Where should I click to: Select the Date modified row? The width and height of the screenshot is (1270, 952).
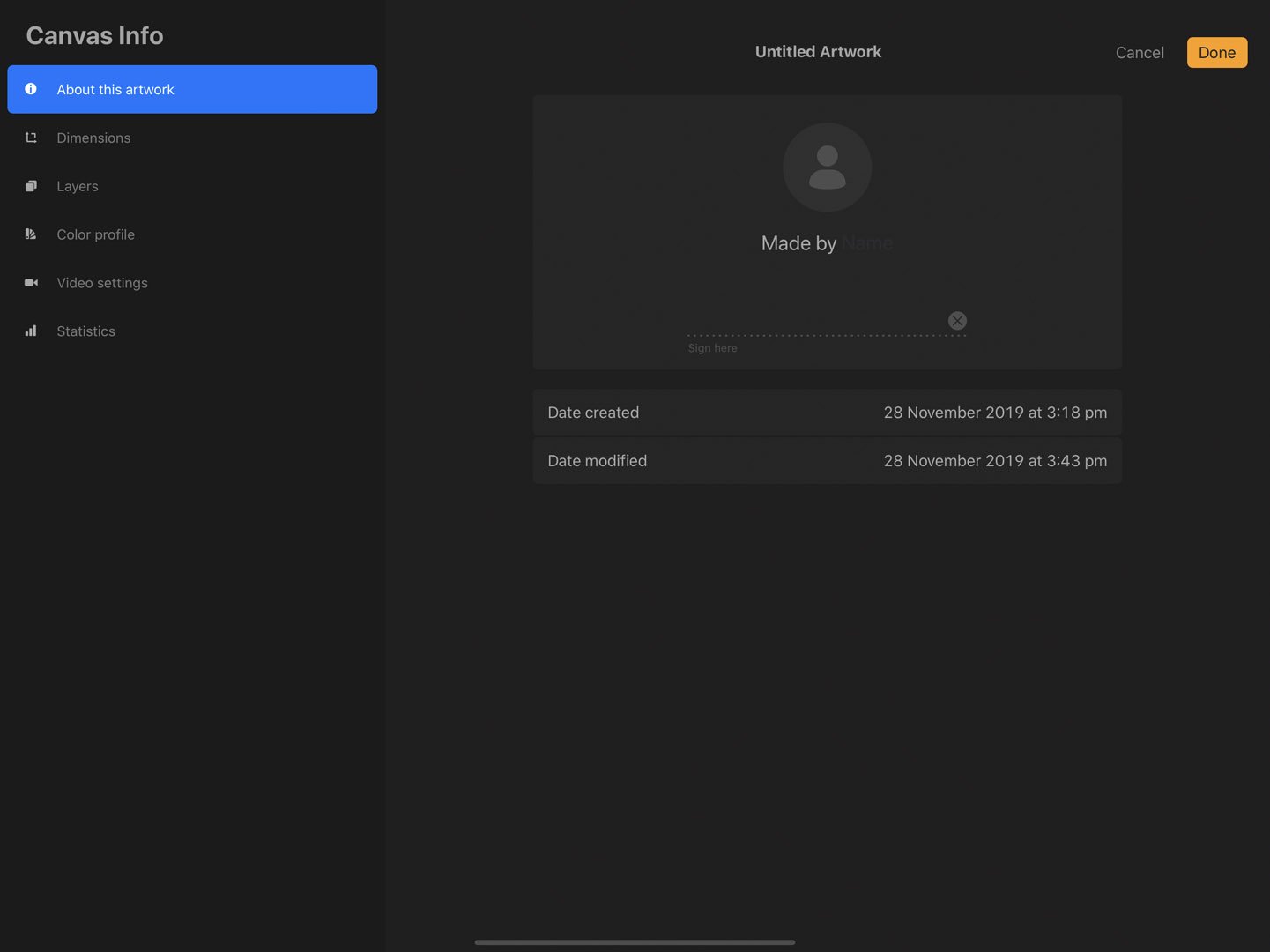click(827, 460)
